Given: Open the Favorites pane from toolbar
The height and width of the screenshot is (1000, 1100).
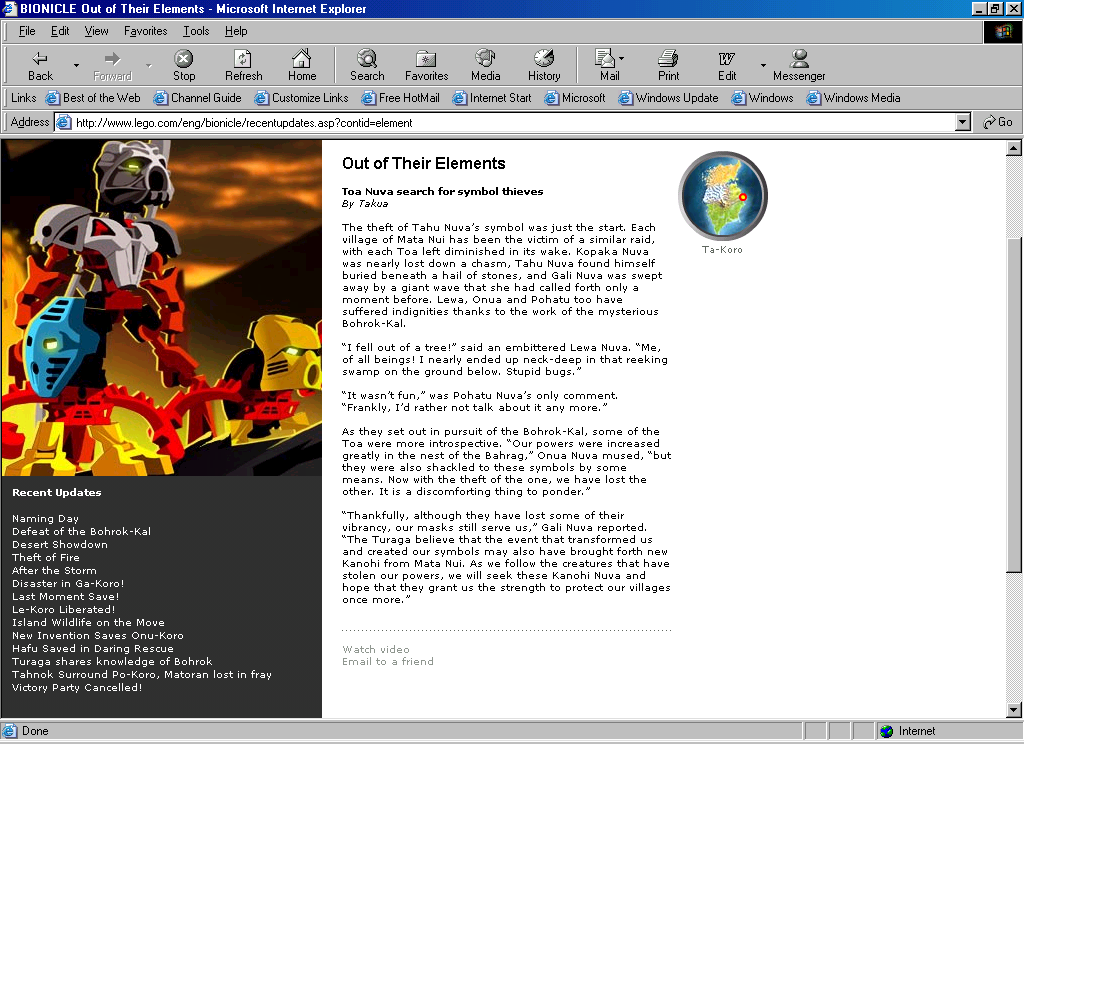Looking at the screenshot, I should [426, 65].
